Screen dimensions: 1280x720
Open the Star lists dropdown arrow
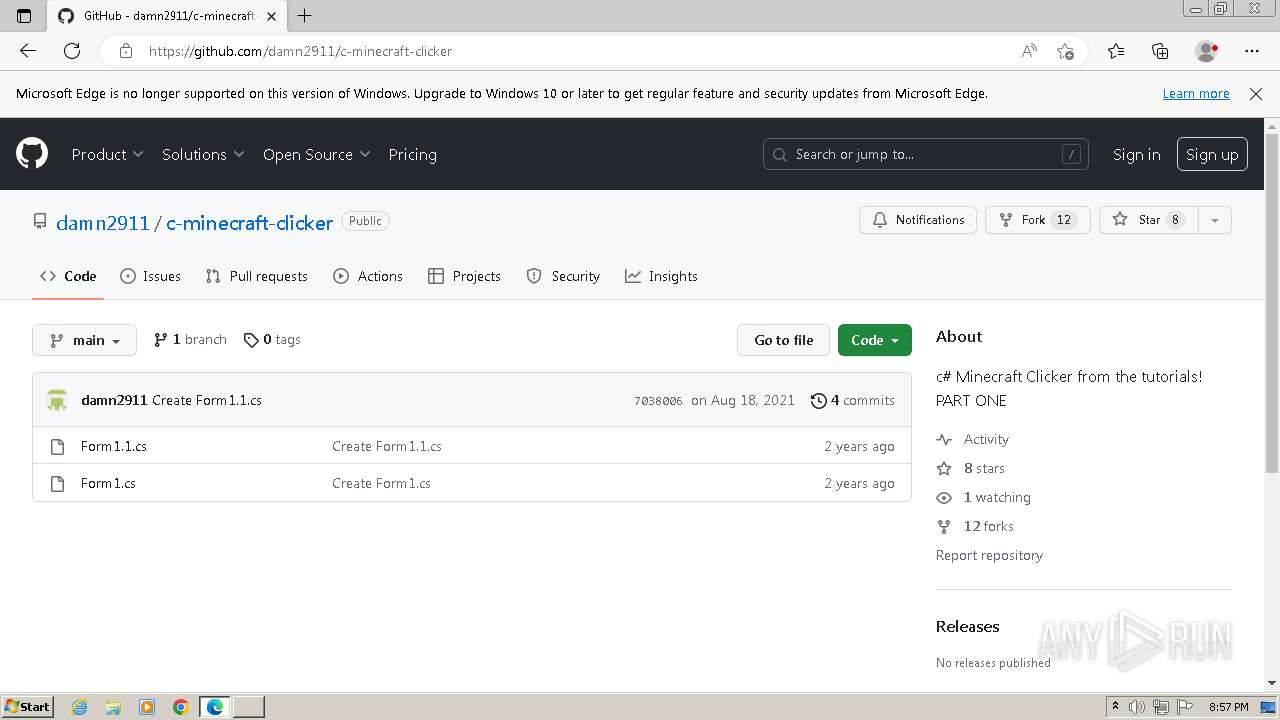click(1214, 220)
